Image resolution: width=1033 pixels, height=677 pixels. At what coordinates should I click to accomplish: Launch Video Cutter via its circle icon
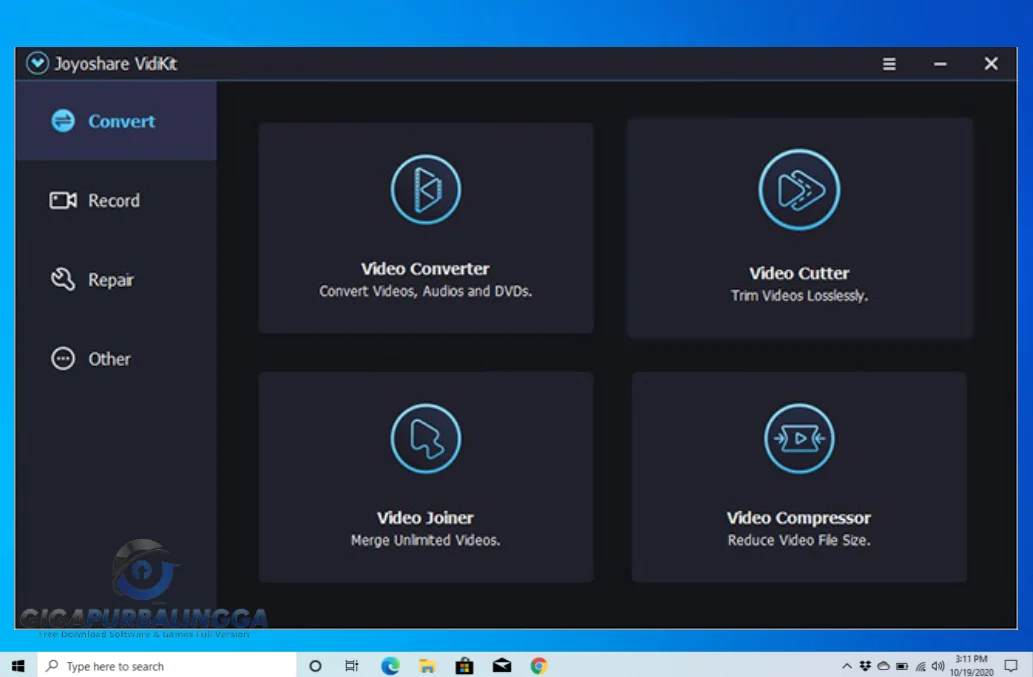(799, 190)
